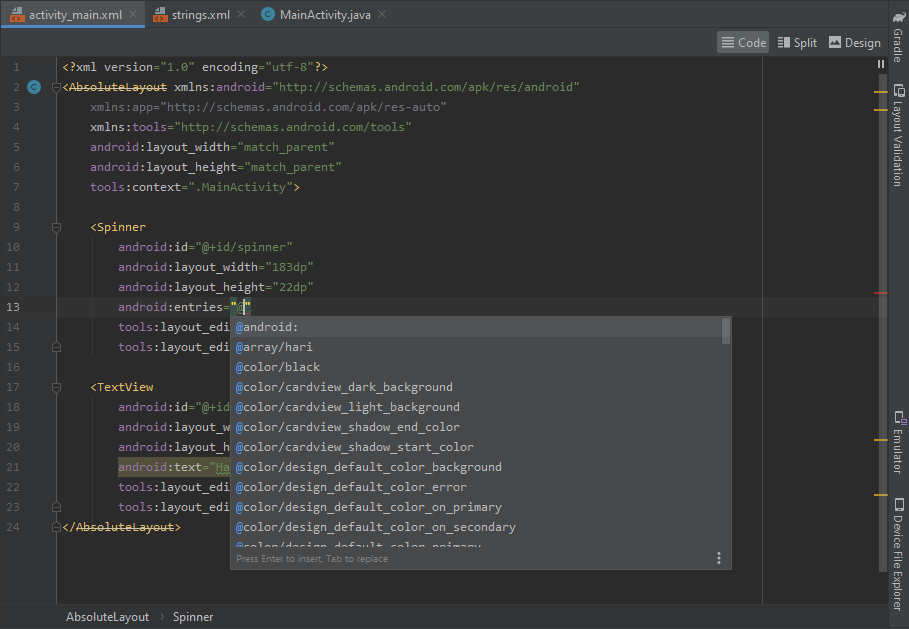Open the MainActivity.java tab
Screen dimensions: 909x629
click(317, 14)
